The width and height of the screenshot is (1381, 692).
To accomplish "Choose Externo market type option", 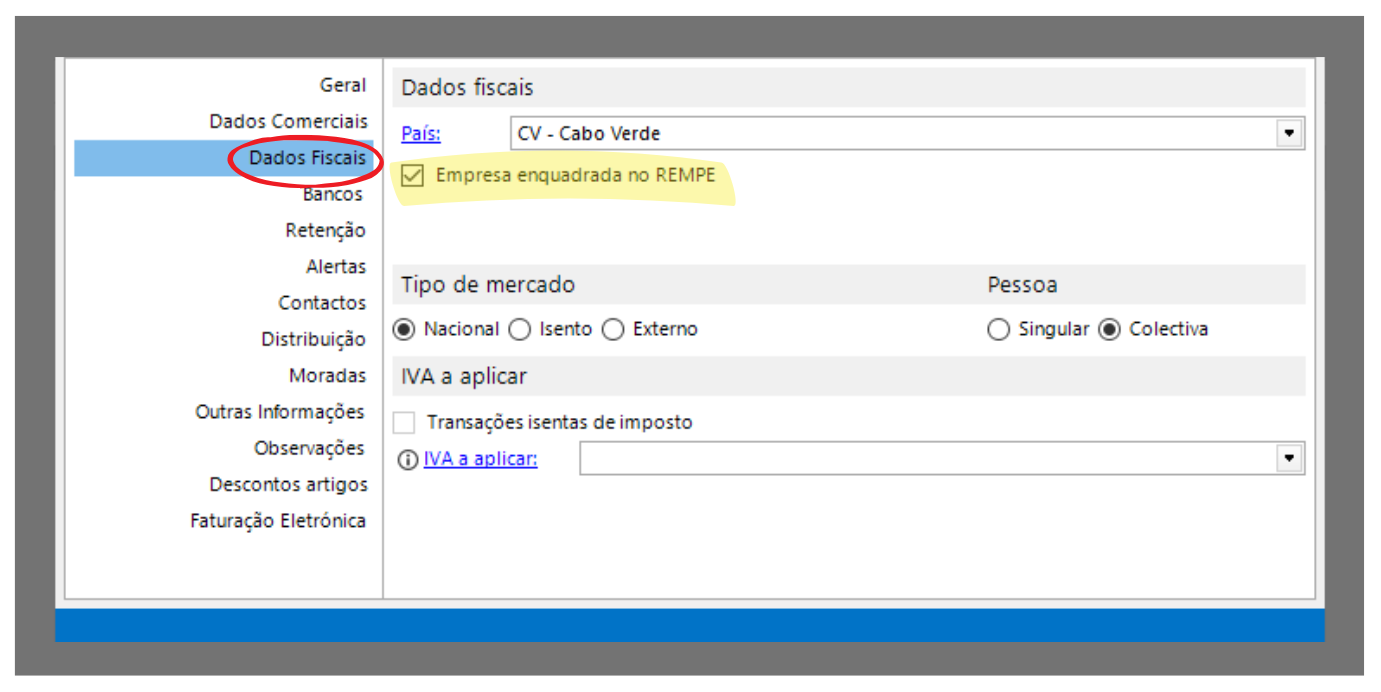I will (x=613, y=329).
